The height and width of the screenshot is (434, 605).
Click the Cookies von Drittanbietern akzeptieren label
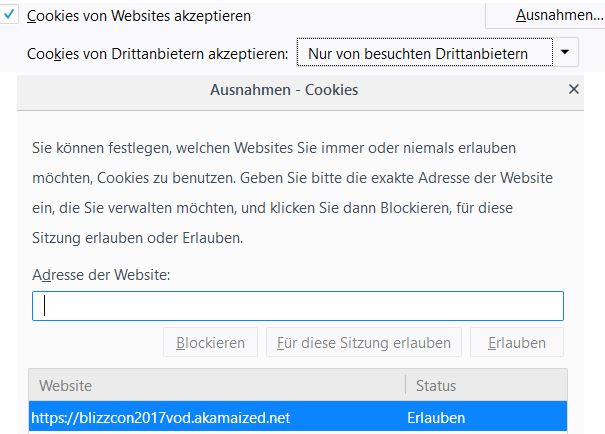(x=158, y=52)
